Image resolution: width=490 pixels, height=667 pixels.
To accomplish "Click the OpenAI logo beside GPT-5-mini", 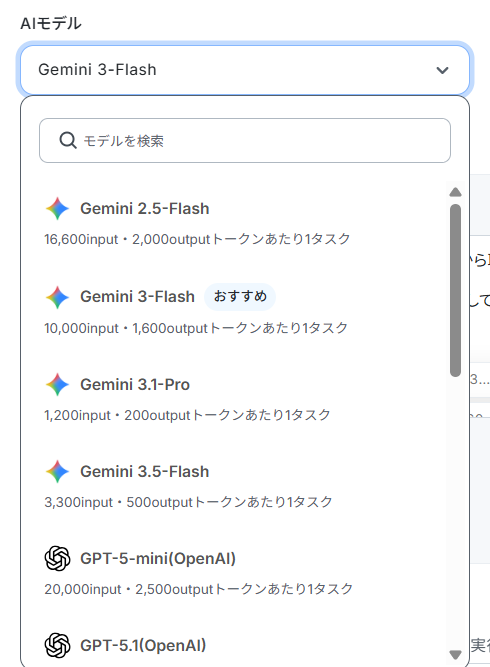I will point(57,558).
